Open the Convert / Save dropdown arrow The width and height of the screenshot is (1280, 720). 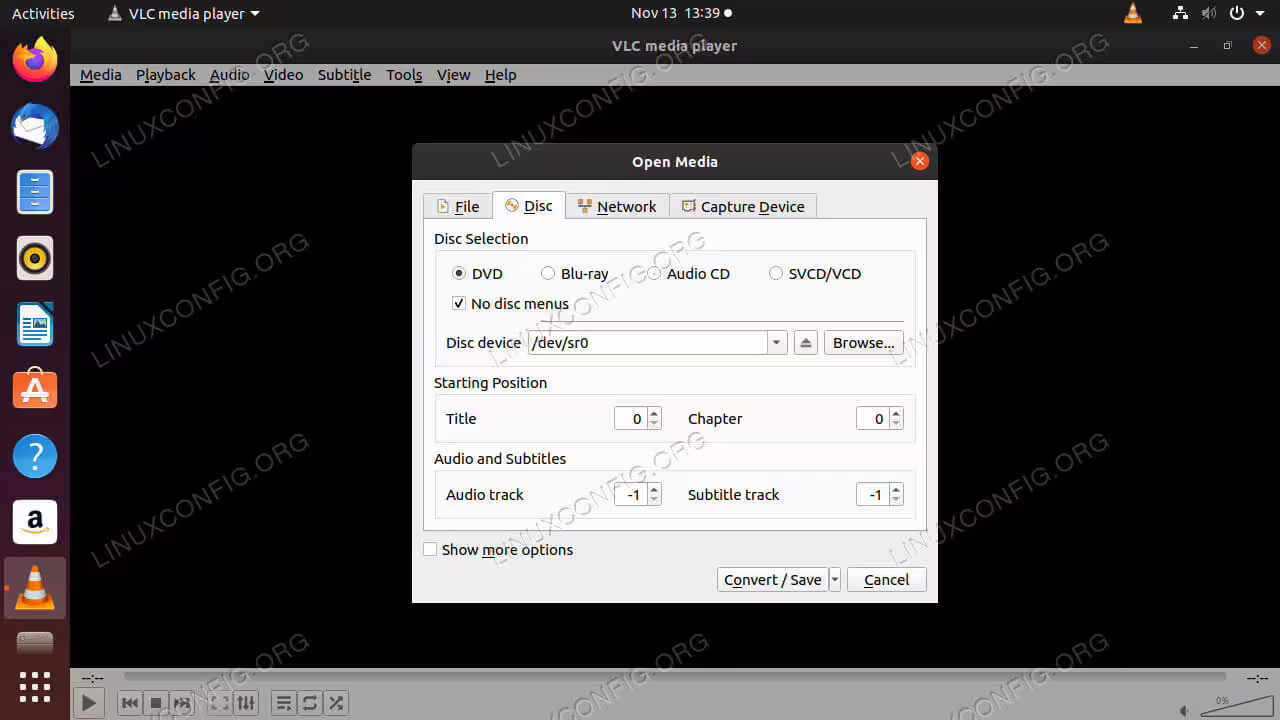835,580
